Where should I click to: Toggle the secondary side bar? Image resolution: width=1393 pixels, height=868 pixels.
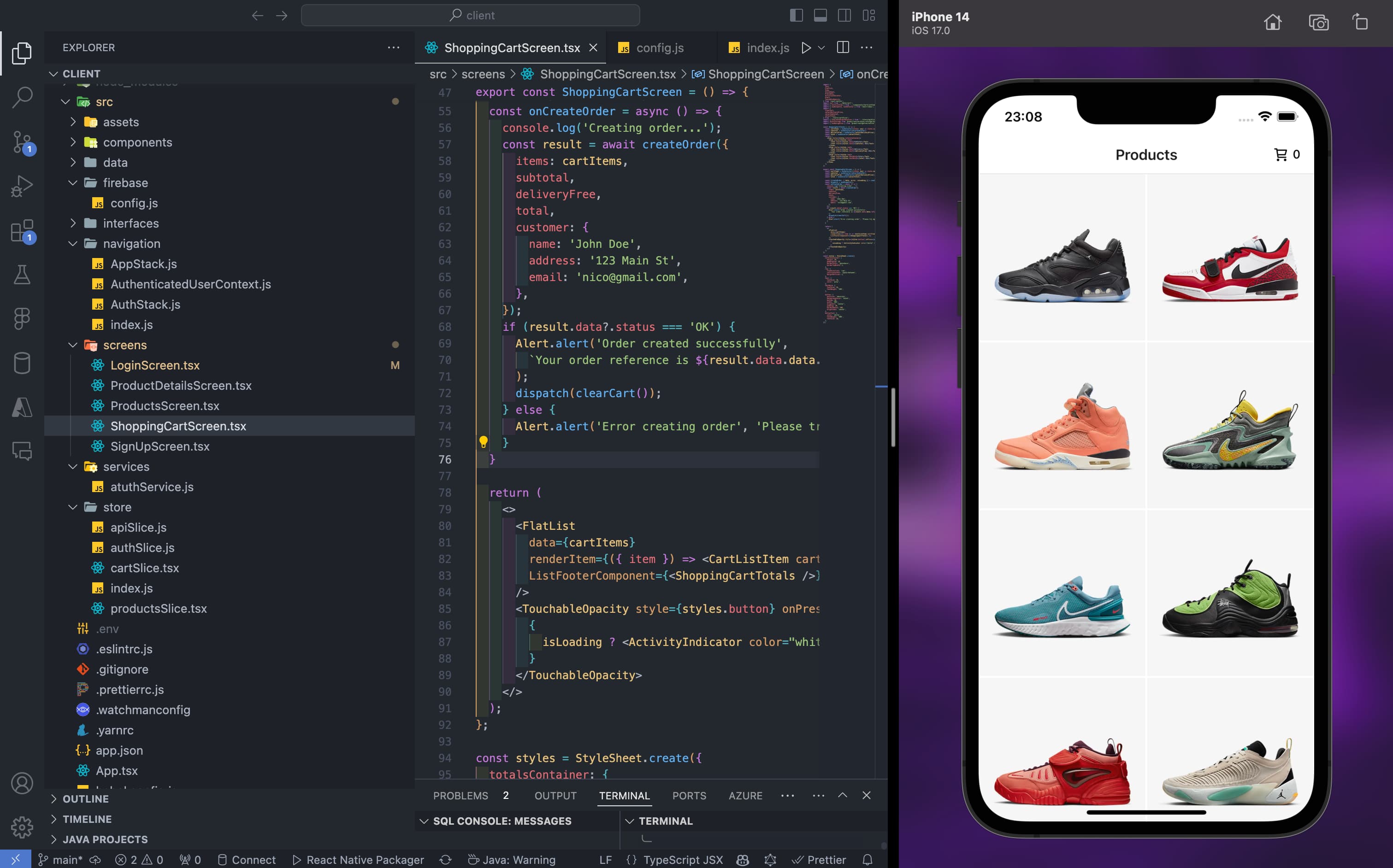tap(844, 16)
